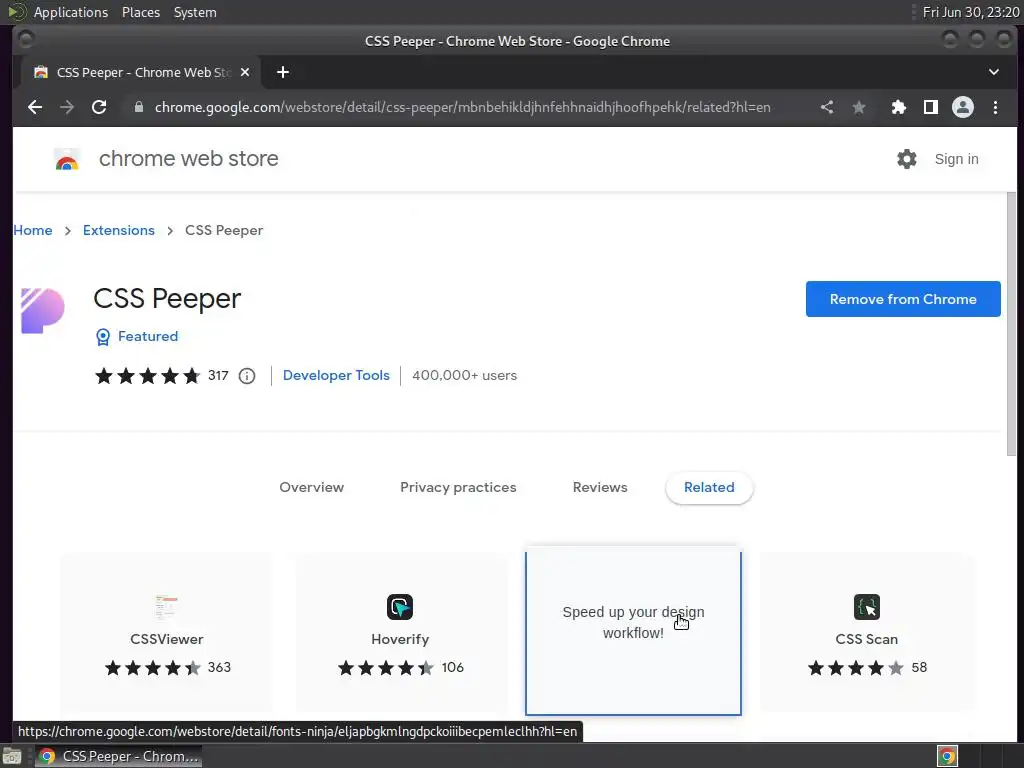
Task: Select the Related tab
Action: [709, 487]
